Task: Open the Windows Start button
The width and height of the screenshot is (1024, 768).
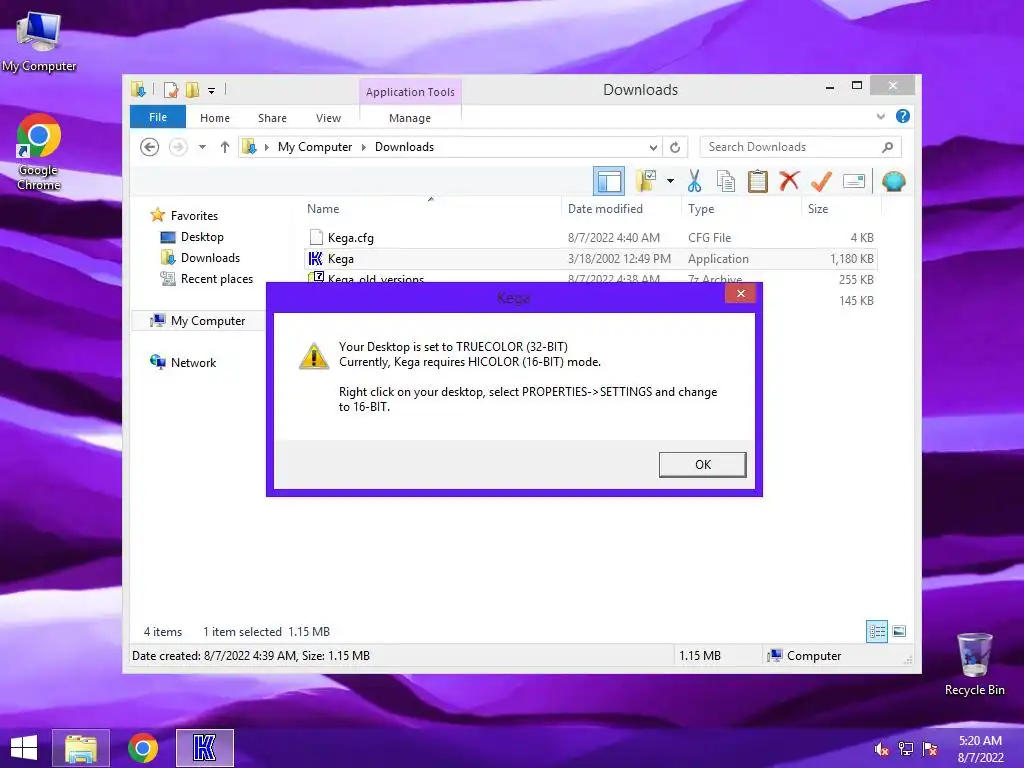Action: coord(24,748)
